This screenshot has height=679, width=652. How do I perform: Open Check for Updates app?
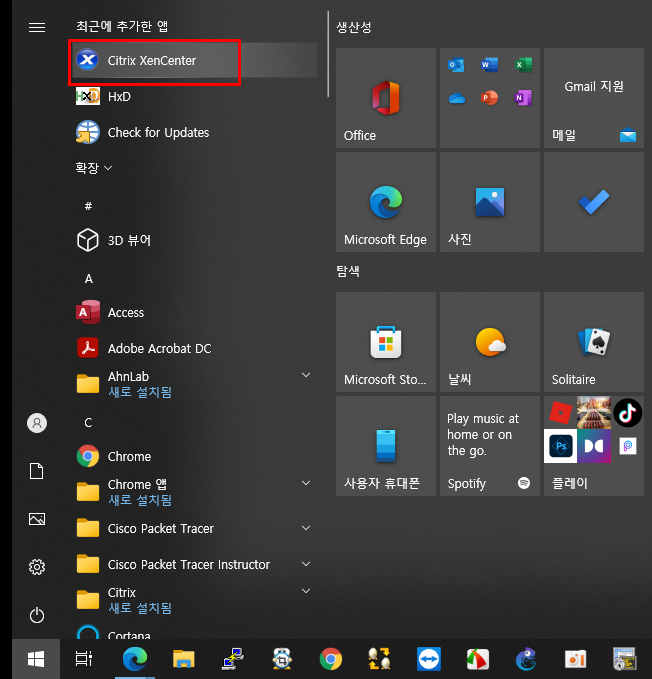pyautogui.click(x=195, y=132)
